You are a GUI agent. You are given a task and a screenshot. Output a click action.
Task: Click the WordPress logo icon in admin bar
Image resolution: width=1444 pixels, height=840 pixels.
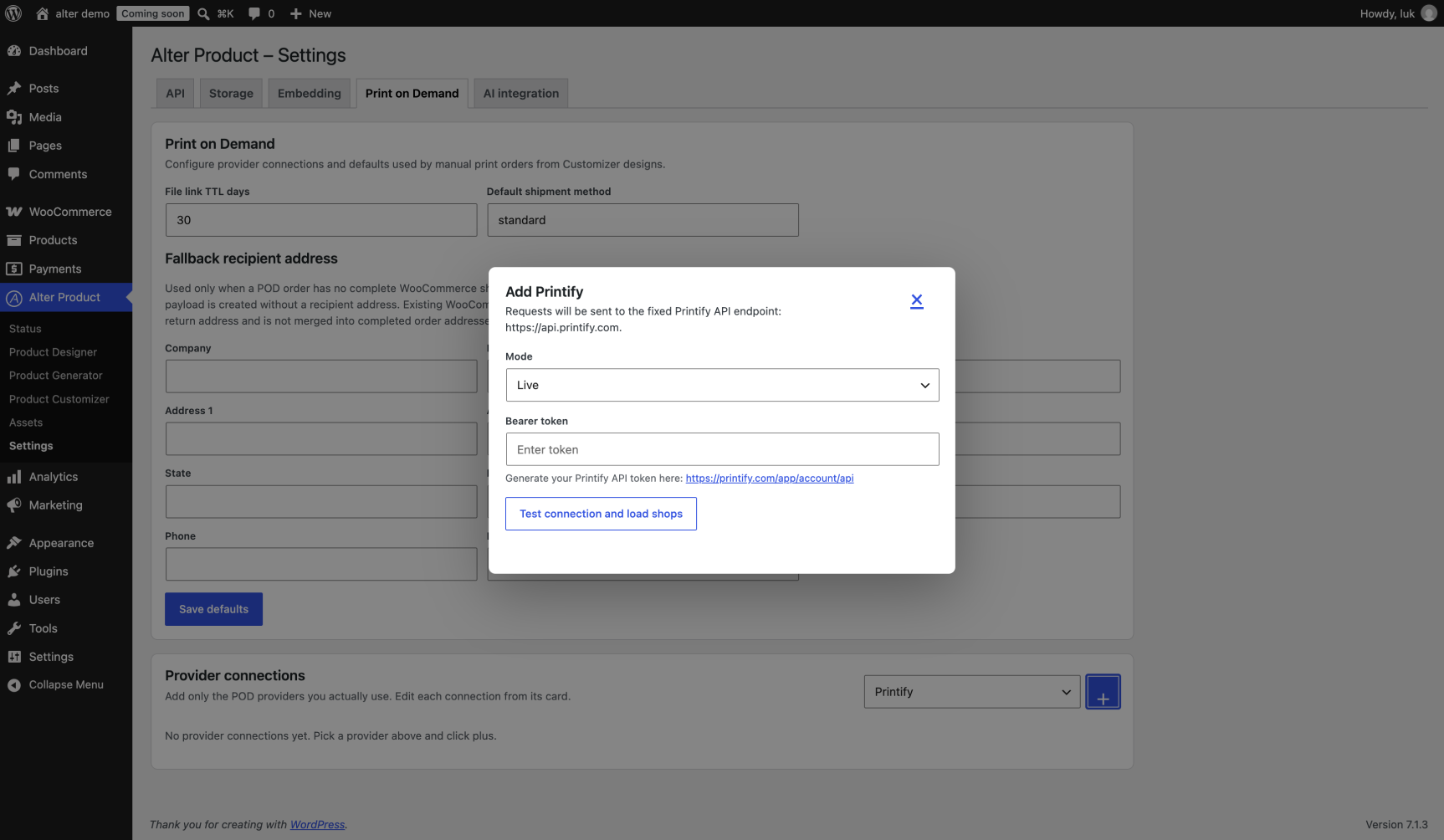[13, 13]
